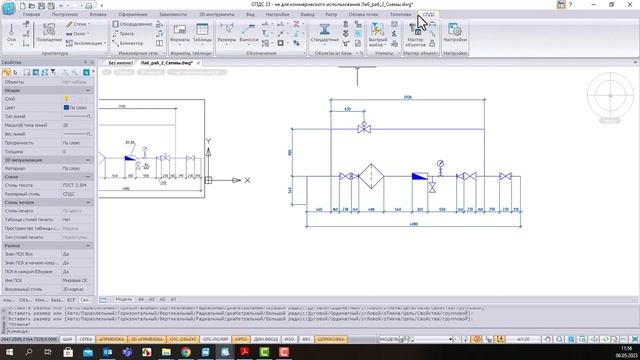Viewport: 640px width, 360px height.
Task: Open the Оси tool dropdown arrow
Action: point(11,44)
